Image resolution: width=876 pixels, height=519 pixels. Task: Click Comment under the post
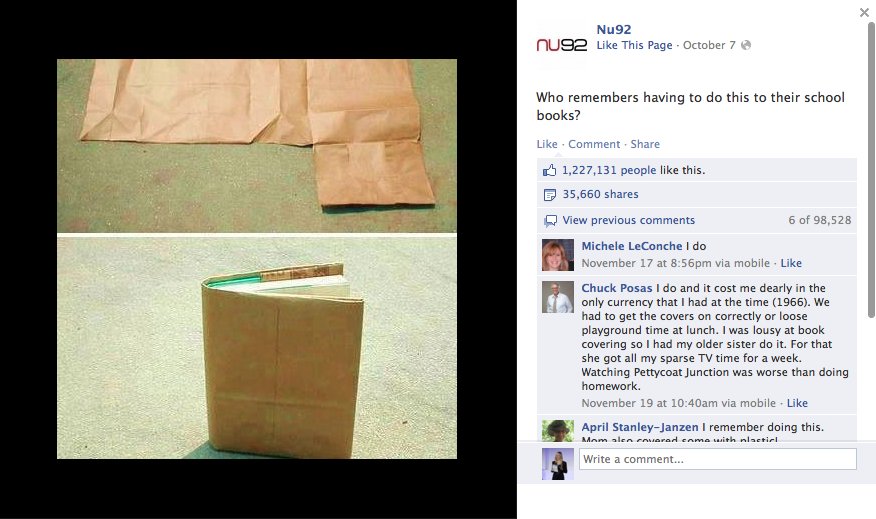(x=594, y=144)
